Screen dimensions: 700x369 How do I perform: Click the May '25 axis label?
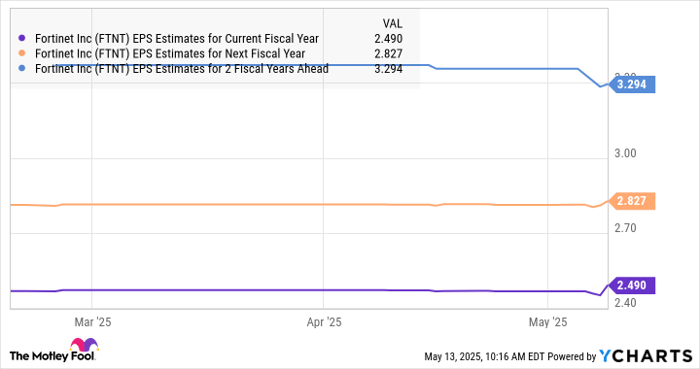(x=548, y=322)
